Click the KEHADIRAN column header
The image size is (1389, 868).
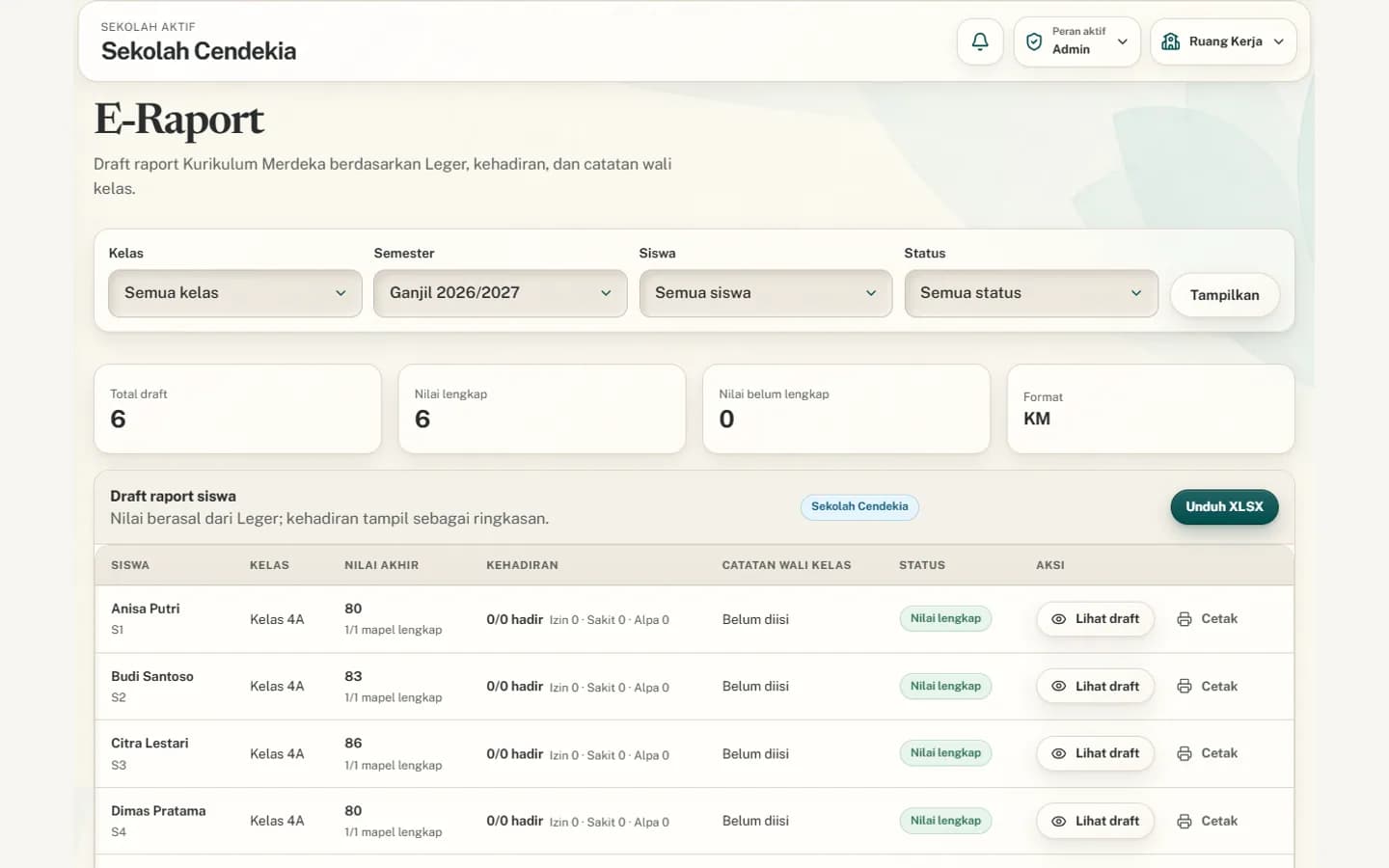pyautogui.click(x=522, y=565)
